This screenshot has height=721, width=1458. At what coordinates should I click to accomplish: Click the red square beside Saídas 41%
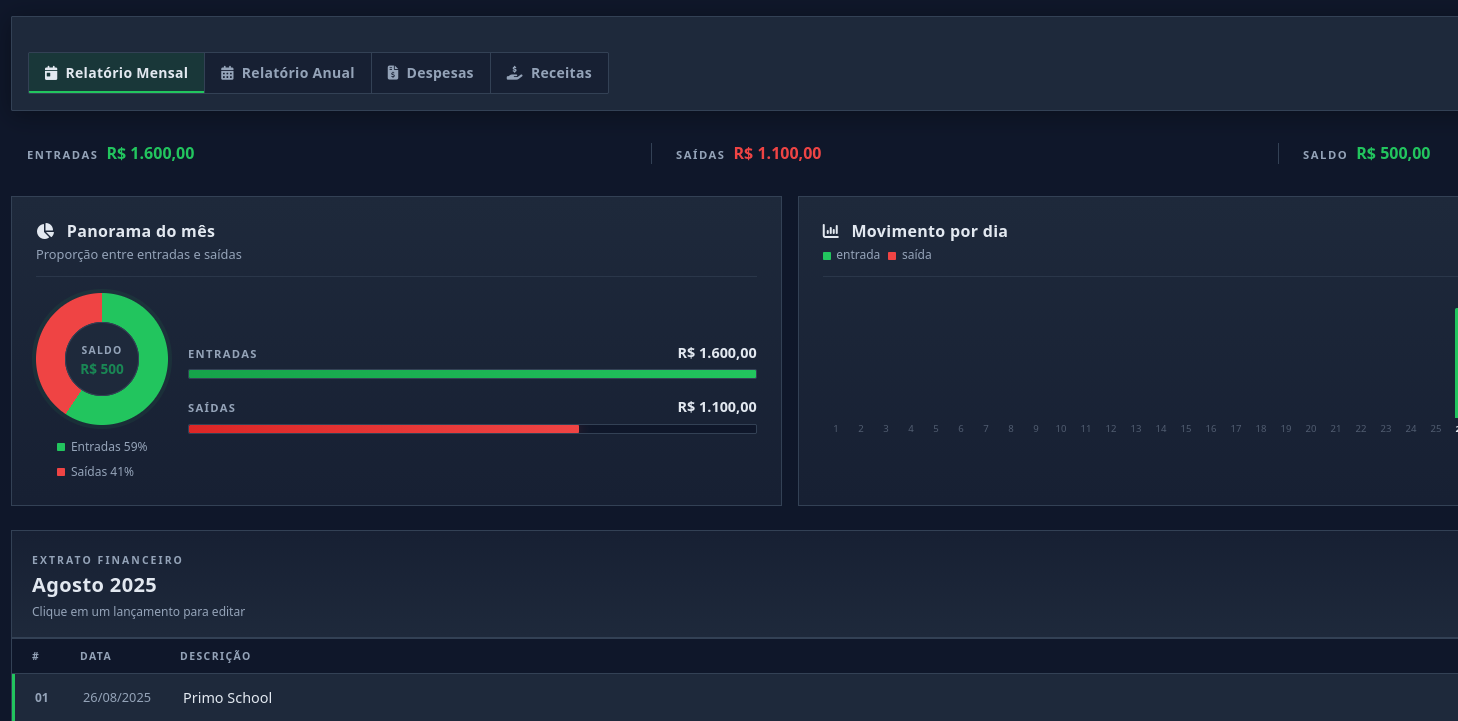(x=61, y=472)
